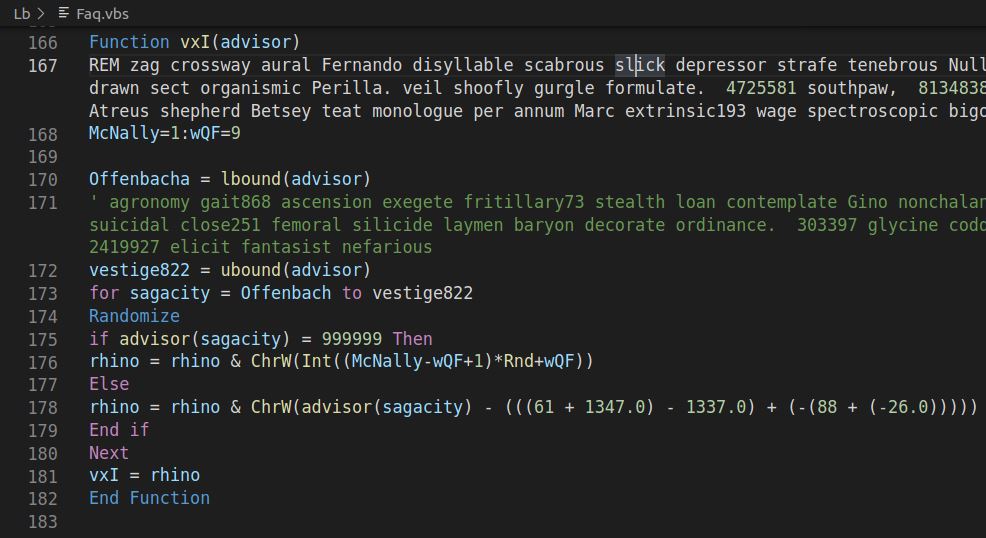Select the Faq.vbs breadcrumb item
This screenshot has height=538, width=986.
102,14
